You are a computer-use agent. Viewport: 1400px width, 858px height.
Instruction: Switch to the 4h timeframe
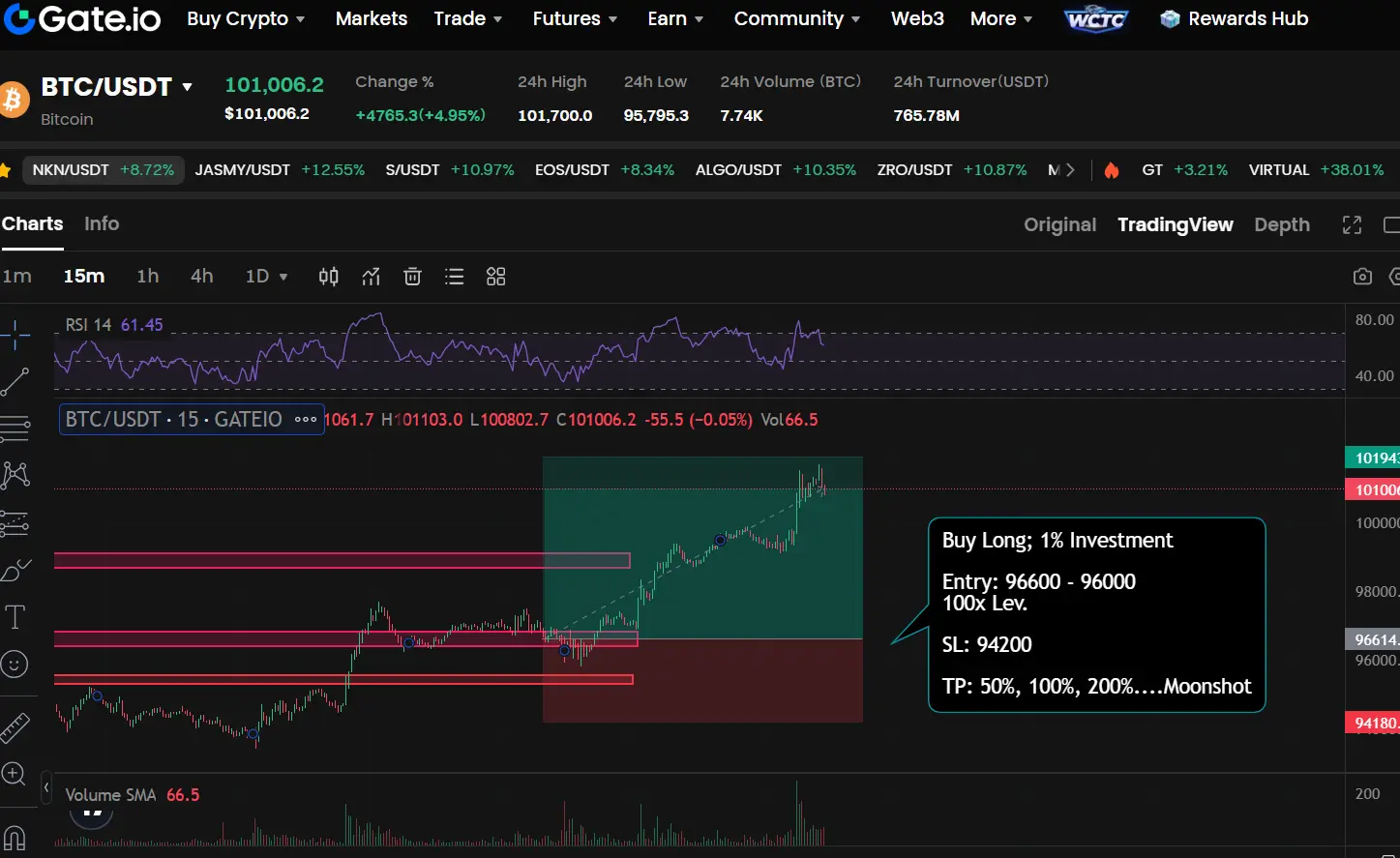pos(202,277)
